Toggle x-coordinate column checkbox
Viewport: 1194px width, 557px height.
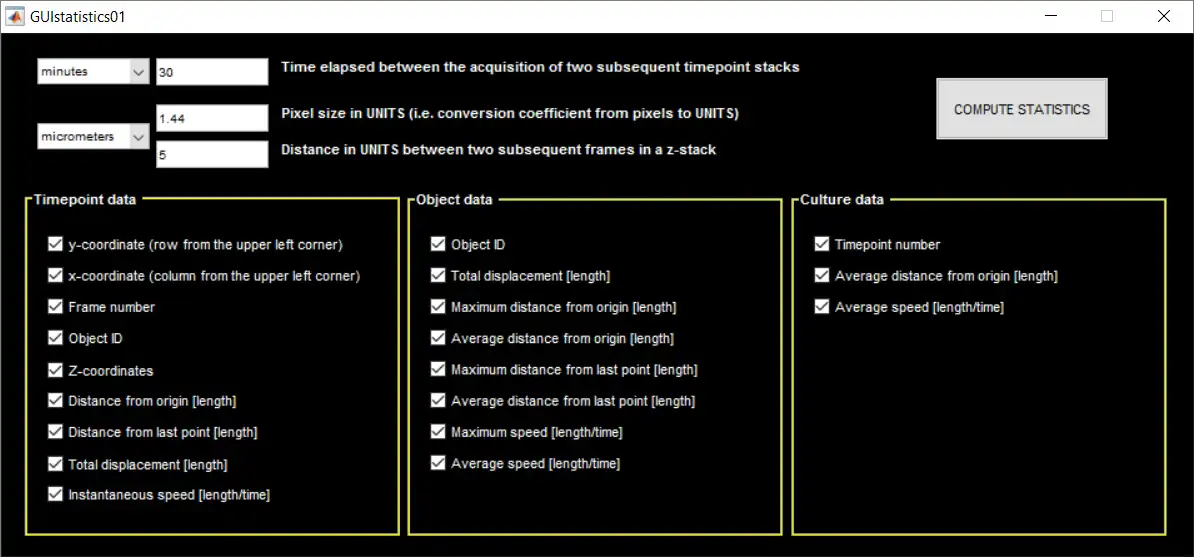(x=55, y=275)
